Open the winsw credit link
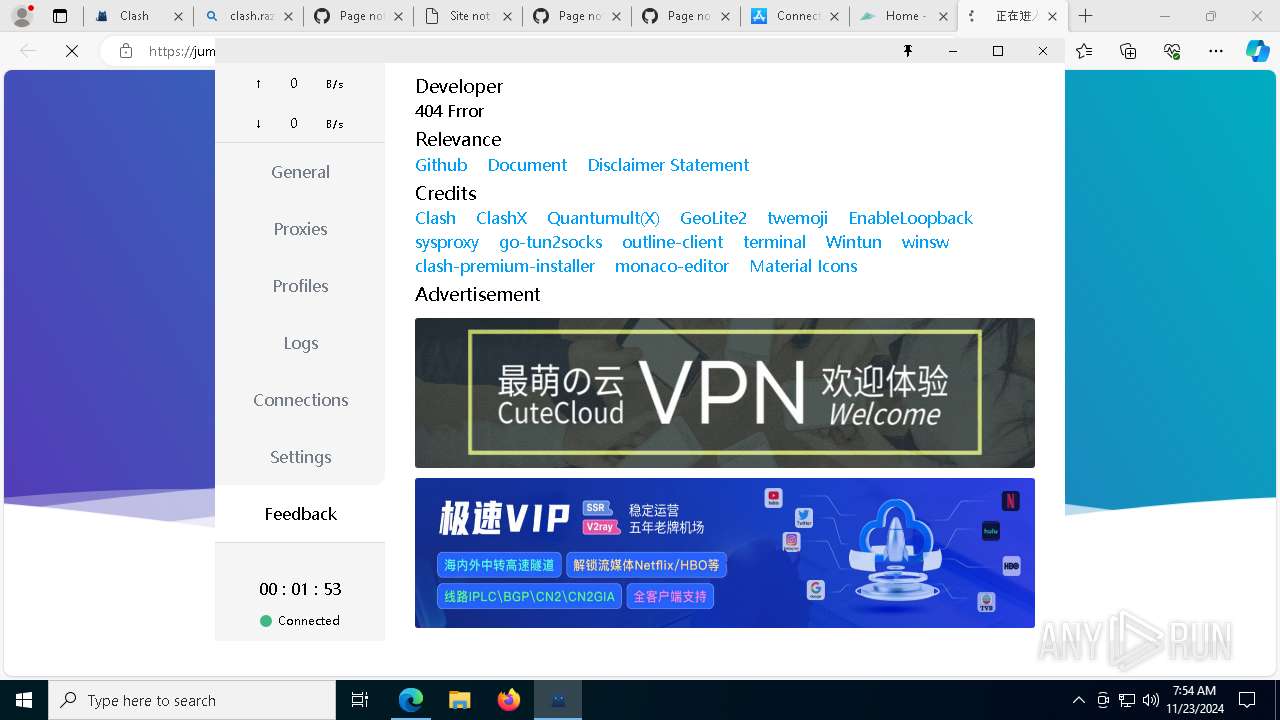This screenshot has height=720, width=1280. (x=925, y=242)
